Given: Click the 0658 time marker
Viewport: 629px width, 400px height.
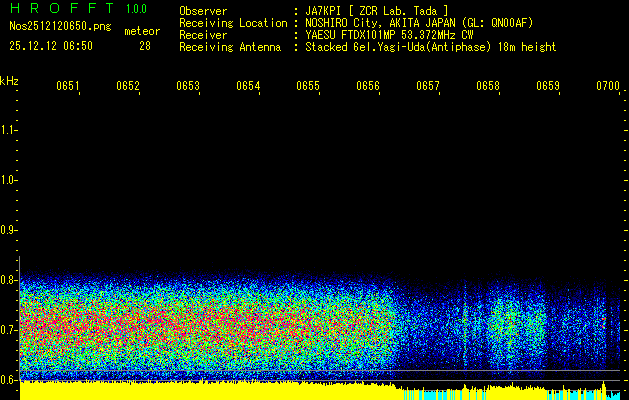Looking at the screenshot, I should click(488, 87).
